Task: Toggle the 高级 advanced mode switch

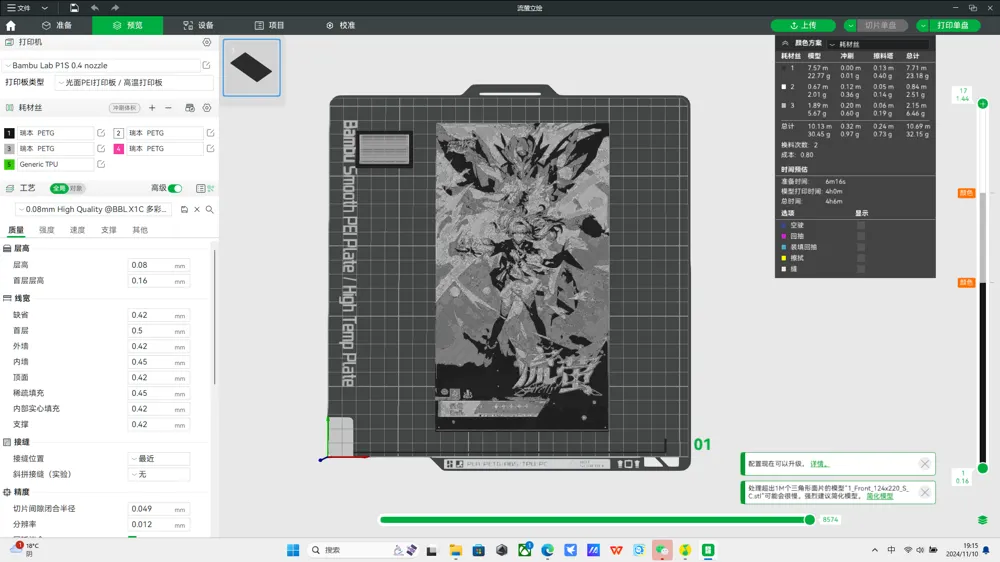Action: tap(175, 188)
